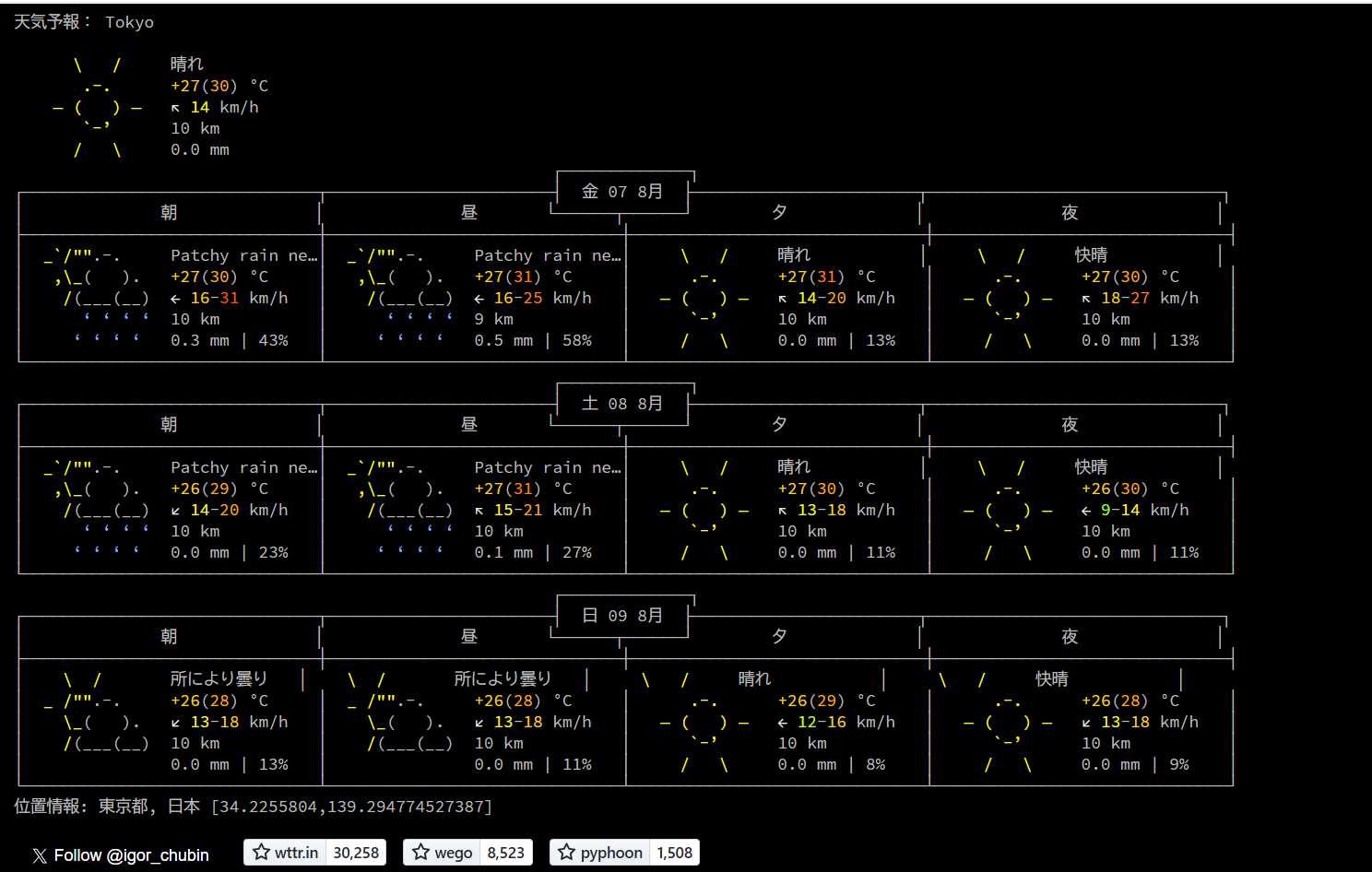
Task: Click Sunday evening wind 12-16 km/h
Action: (836, 722)
